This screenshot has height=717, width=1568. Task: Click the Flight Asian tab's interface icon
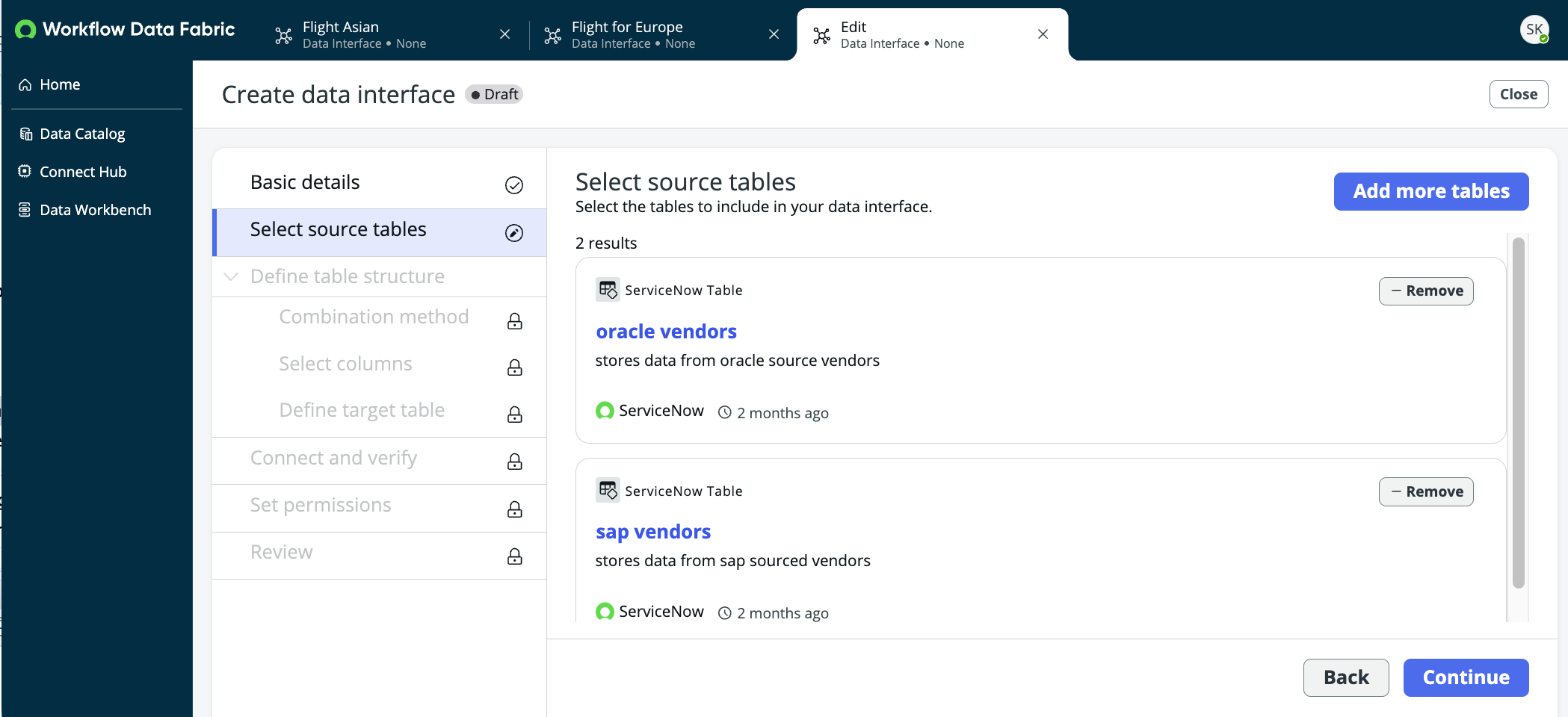click(x=284, y=35)
